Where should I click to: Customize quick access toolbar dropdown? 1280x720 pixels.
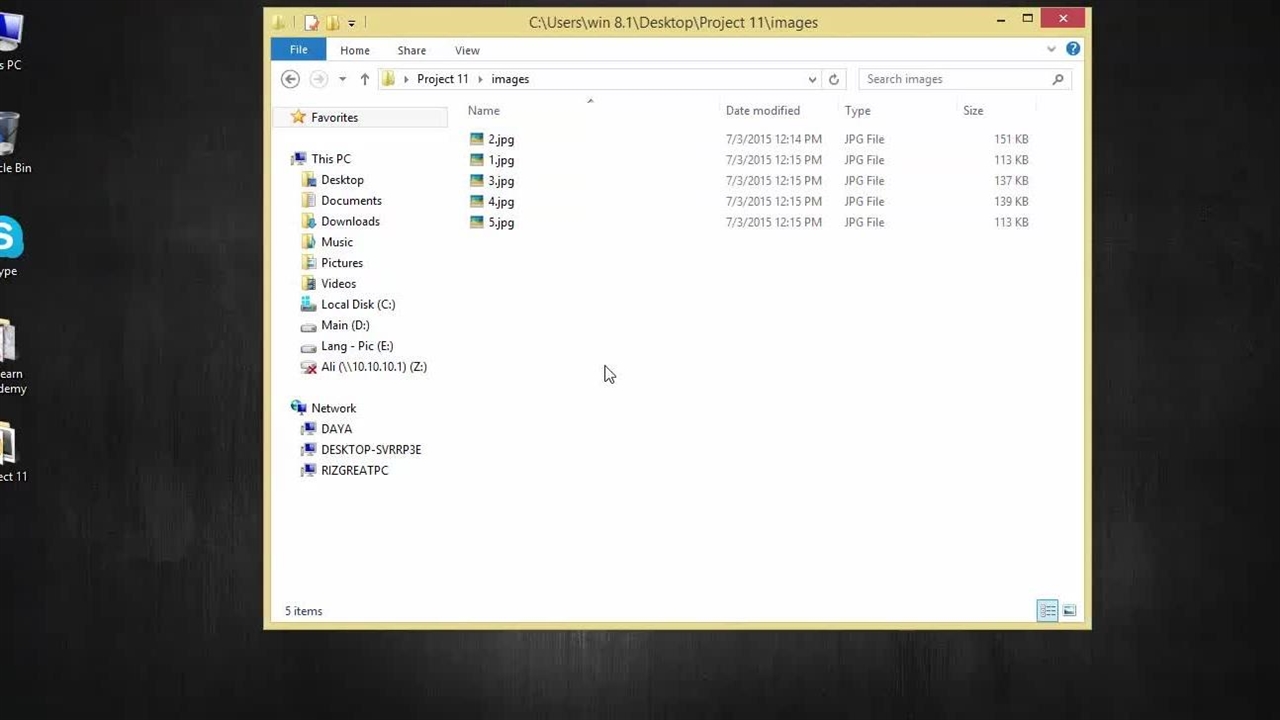coord(351,23)
